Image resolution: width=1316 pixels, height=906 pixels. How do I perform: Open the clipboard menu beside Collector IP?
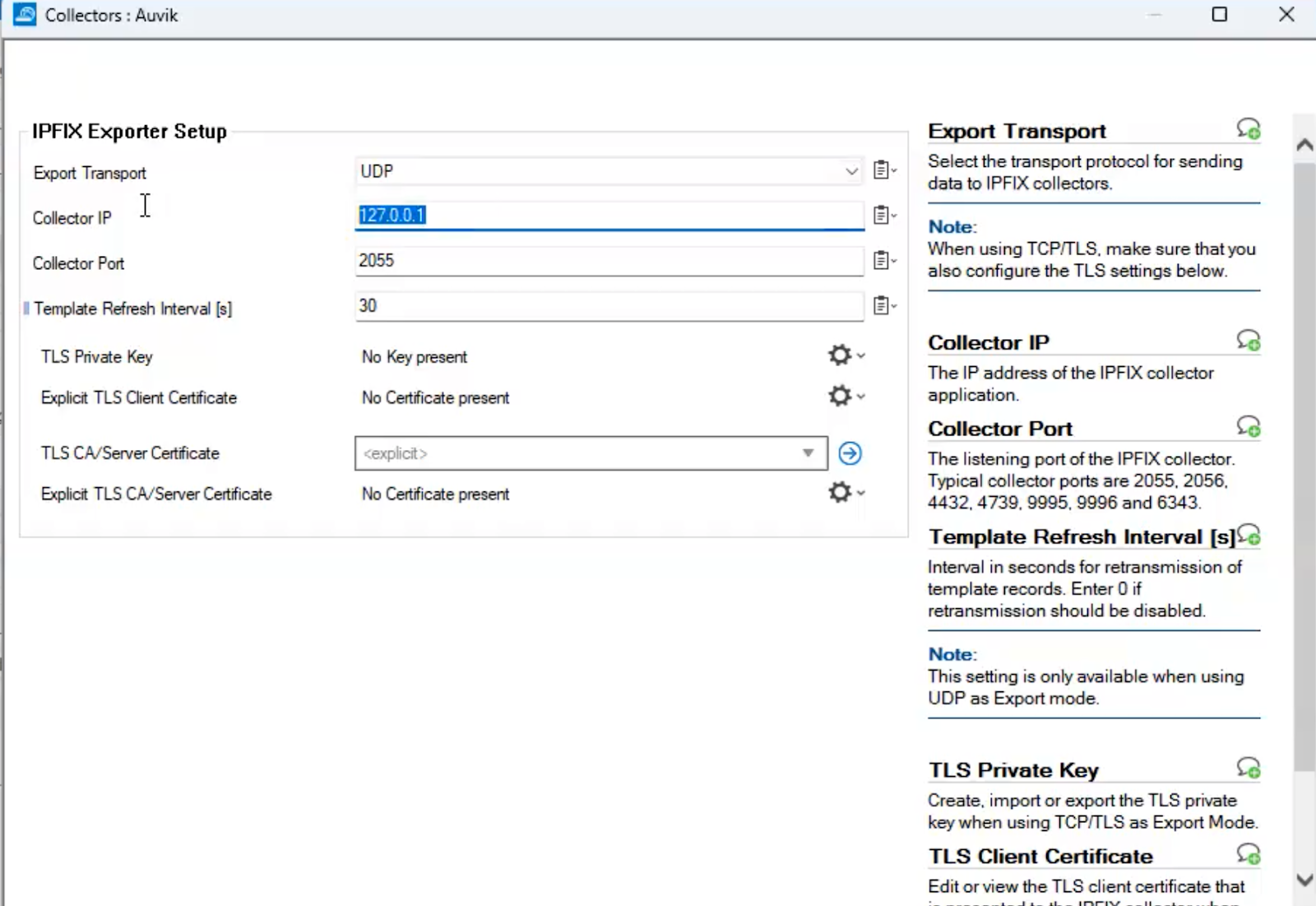pos(884,215)
